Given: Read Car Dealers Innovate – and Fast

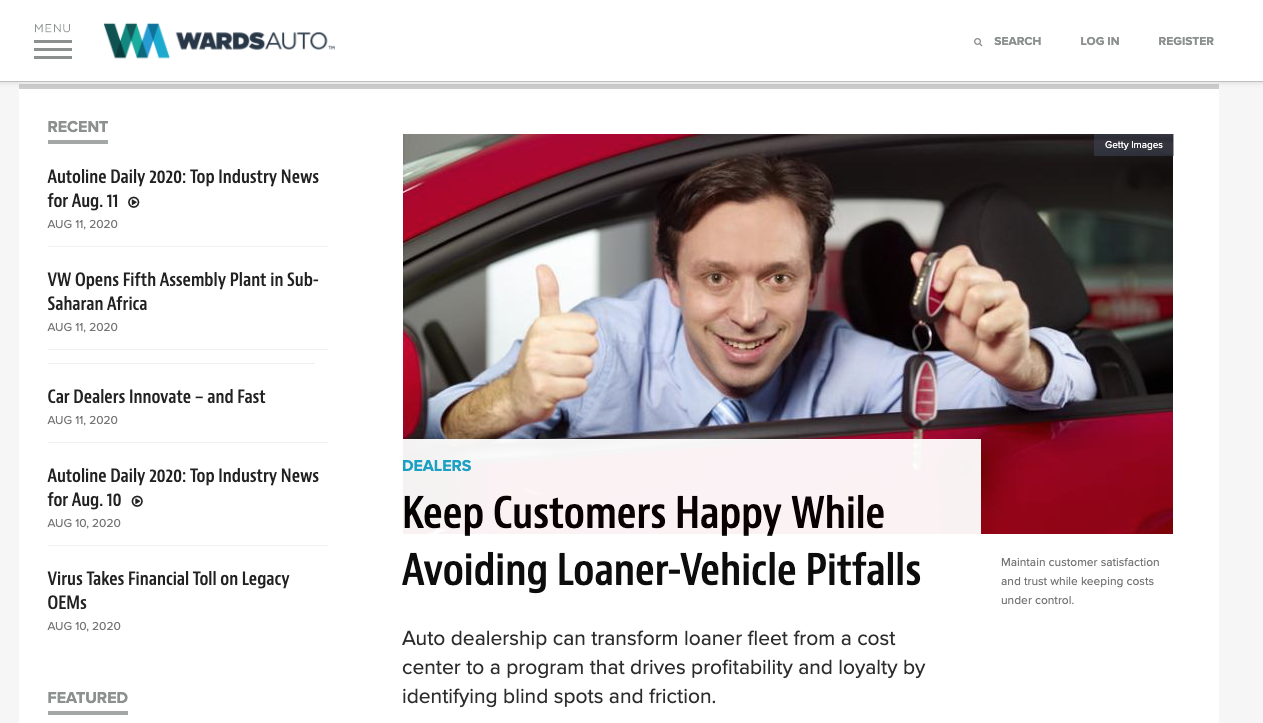Looking at the screenshot, I should [156, 397].
